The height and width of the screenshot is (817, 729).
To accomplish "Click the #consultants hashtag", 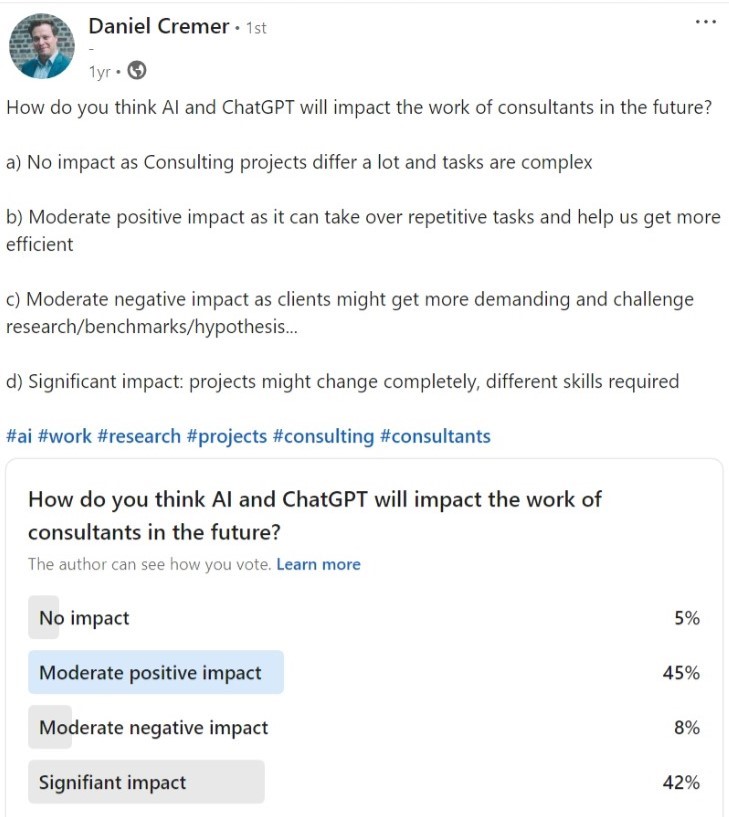I will click(436, 436).
